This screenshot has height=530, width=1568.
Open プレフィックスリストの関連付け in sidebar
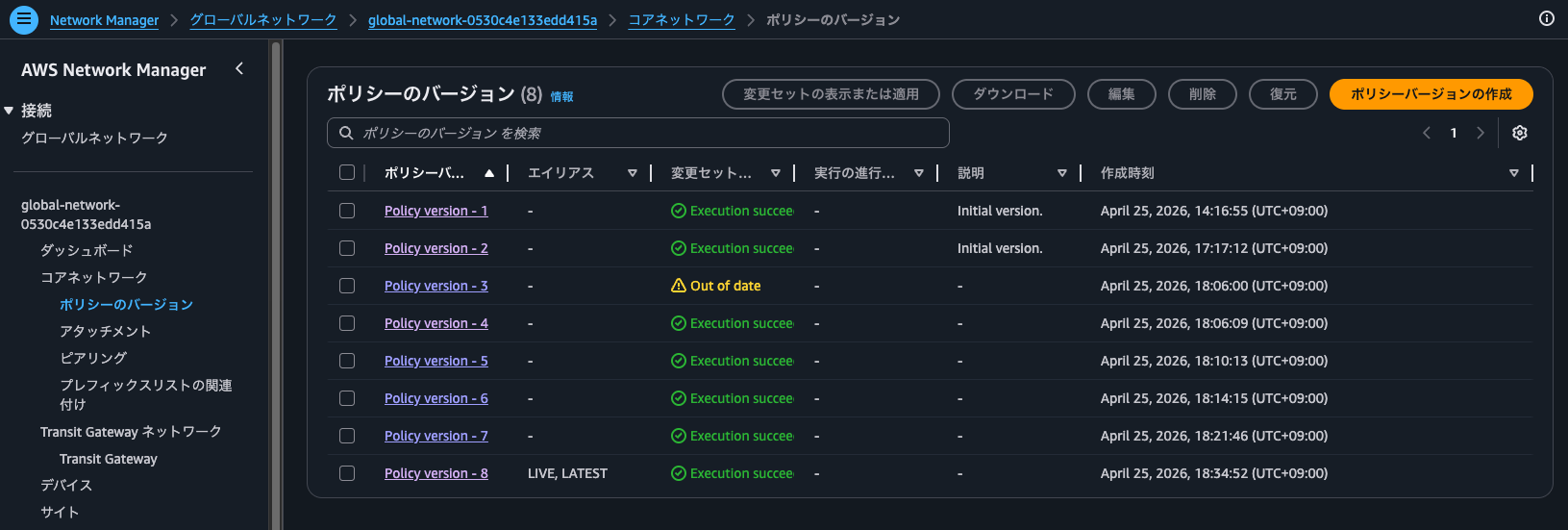pyautogui.click(x=146, y=394)
